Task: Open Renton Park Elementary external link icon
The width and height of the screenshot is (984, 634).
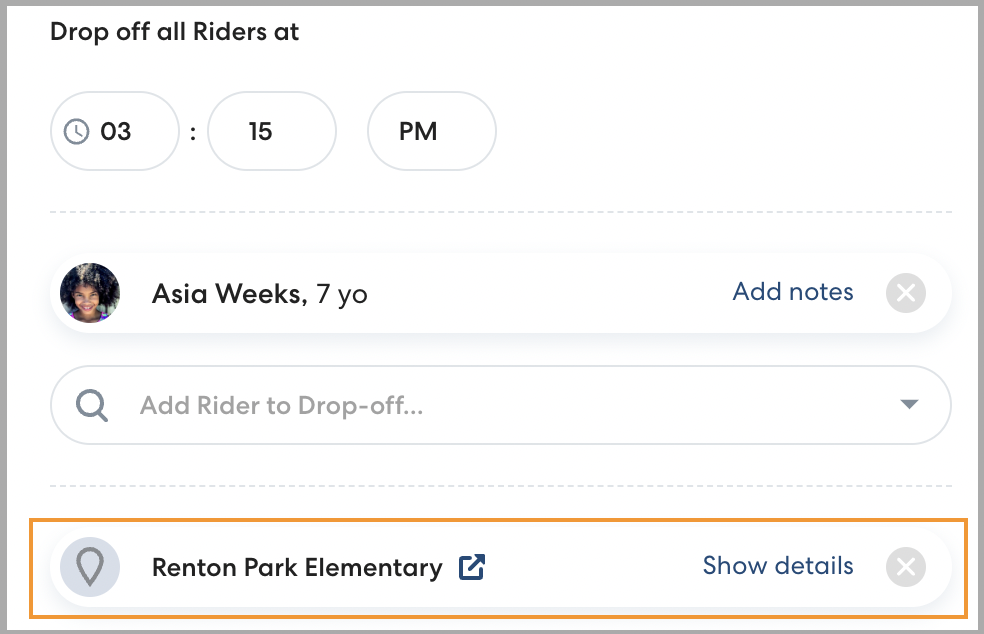Action: (471, 567)
